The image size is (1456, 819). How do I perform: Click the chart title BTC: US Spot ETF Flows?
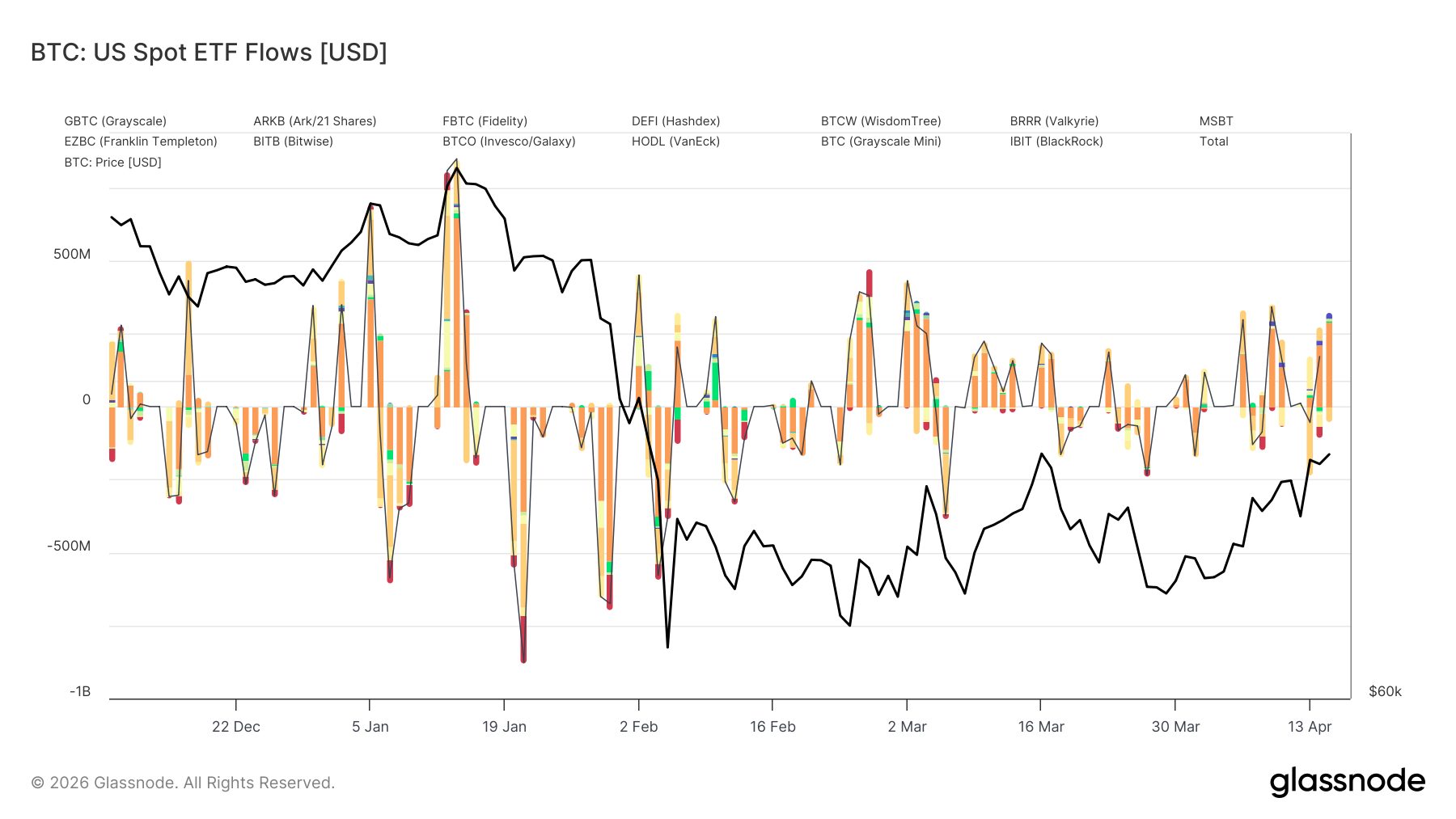coord(209,53)
